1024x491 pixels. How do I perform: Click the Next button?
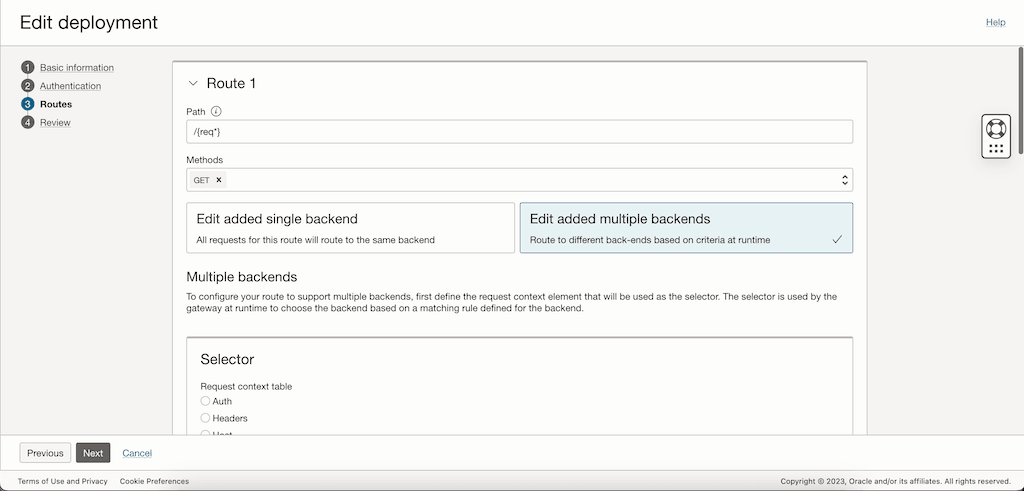(93, 453)
